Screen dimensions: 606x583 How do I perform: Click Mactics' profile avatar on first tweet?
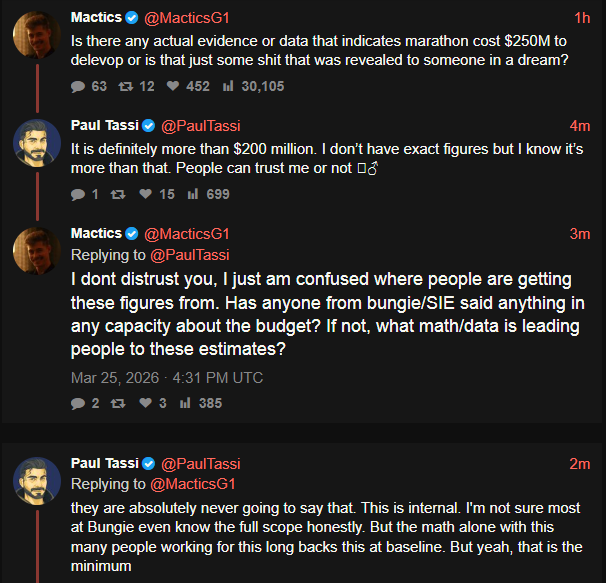36,36
